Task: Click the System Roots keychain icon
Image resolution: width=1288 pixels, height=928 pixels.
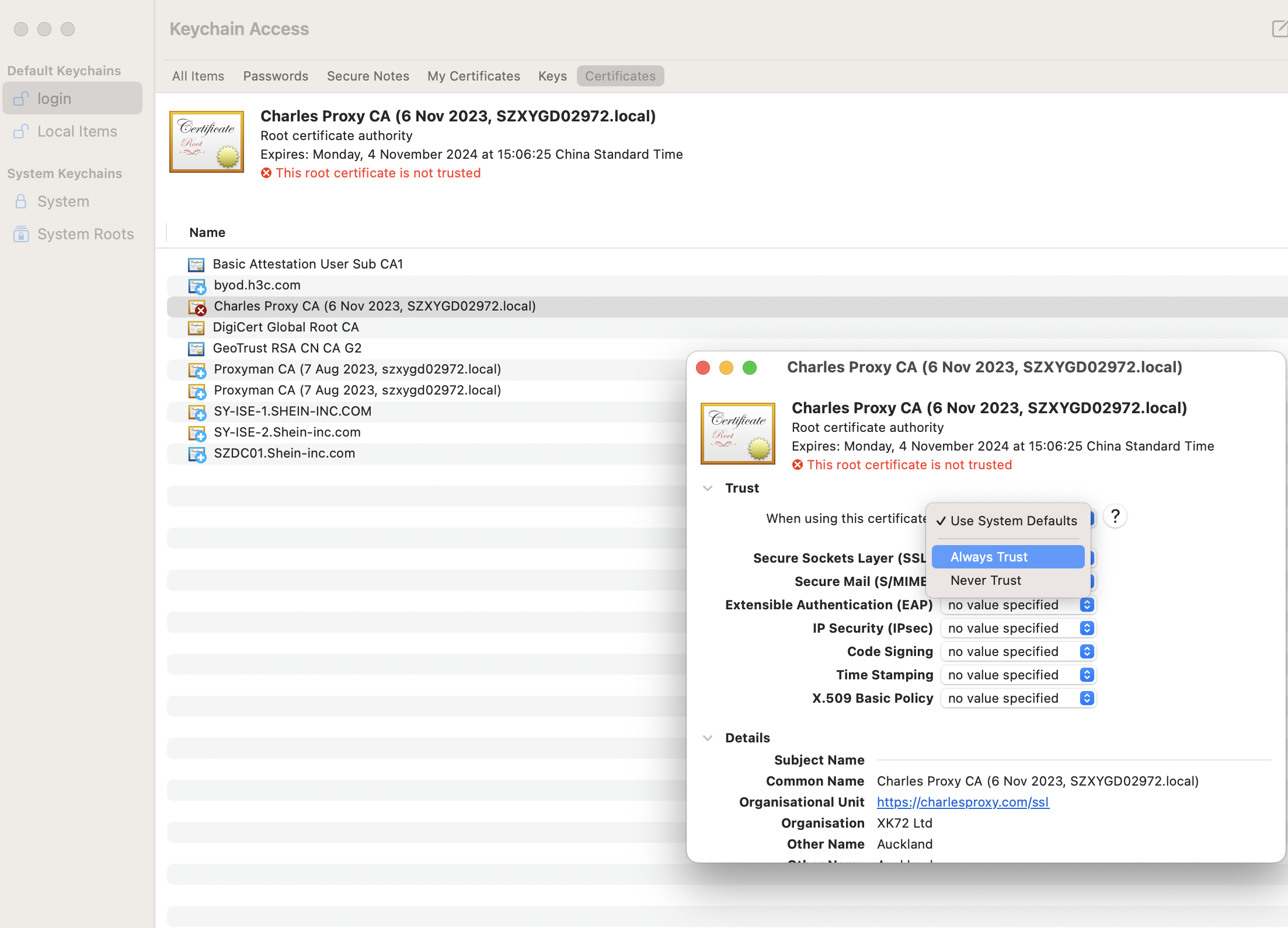Action: click(21, 234)
